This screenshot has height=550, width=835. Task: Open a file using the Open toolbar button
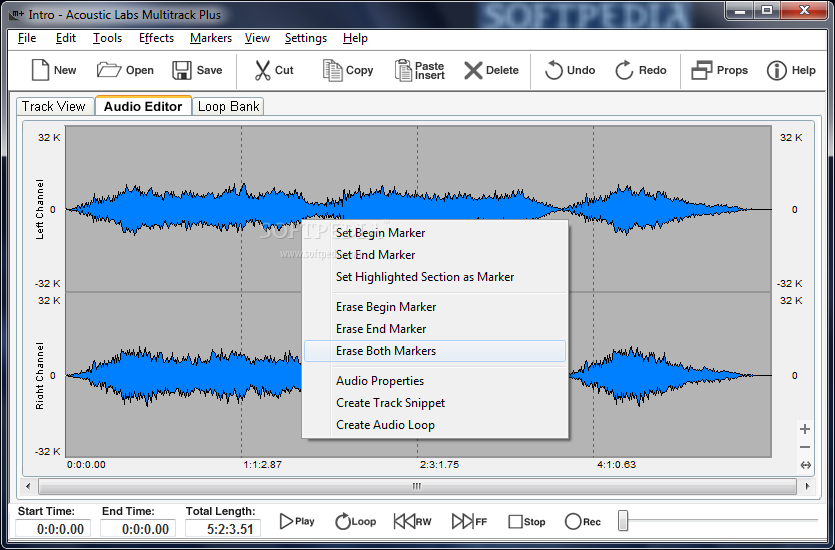[x=125, y=70]
